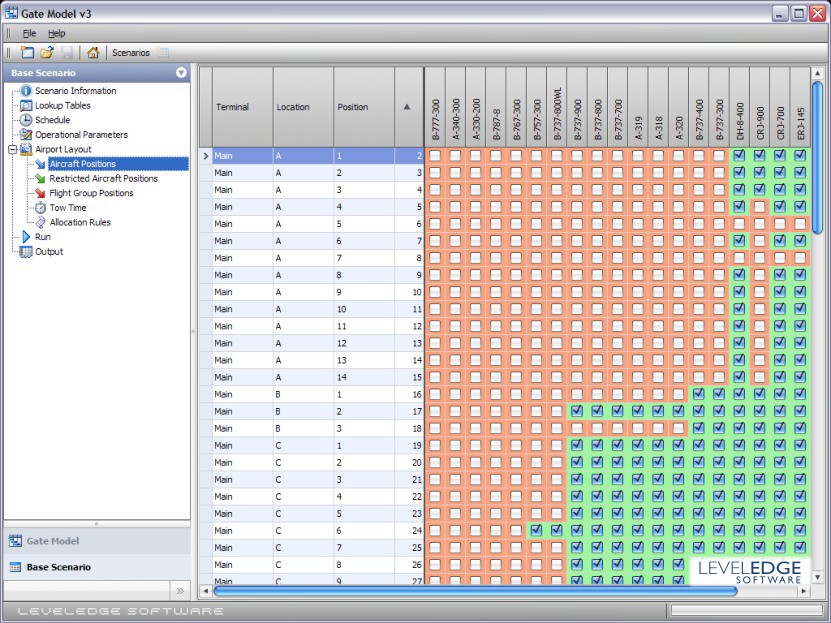This screenshot has height=623, width=831.
Task: Open the Tow Time item
Action: [x=67, y=208]
